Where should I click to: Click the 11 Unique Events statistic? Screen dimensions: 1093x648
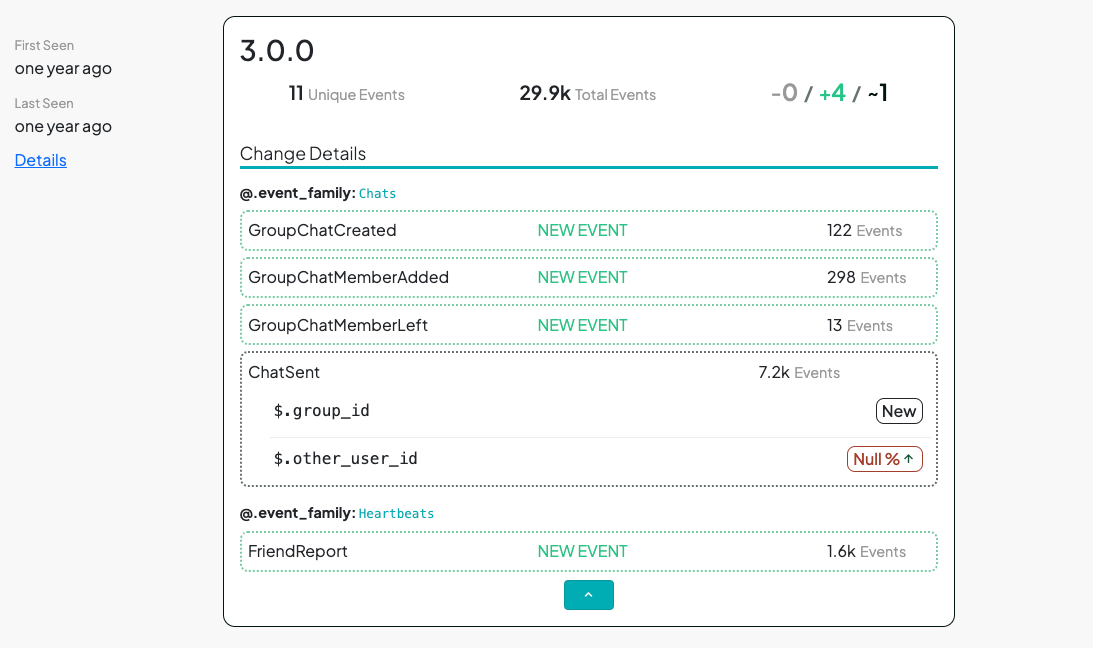346,94
